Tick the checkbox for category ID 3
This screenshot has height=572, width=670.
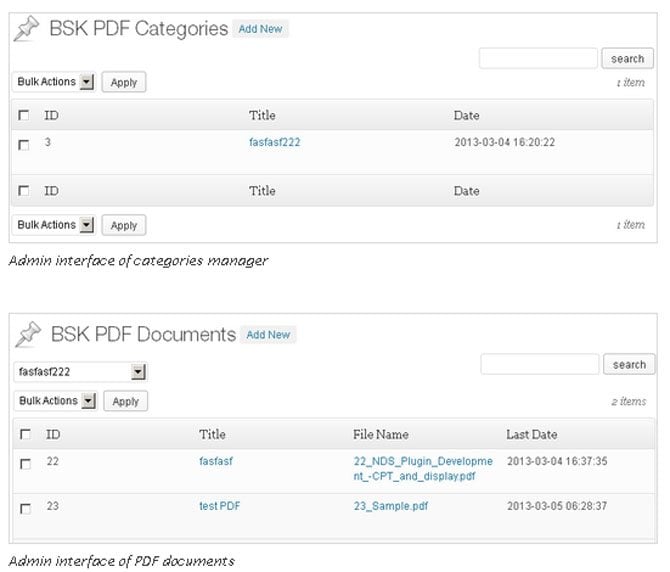tap(24, 145)
